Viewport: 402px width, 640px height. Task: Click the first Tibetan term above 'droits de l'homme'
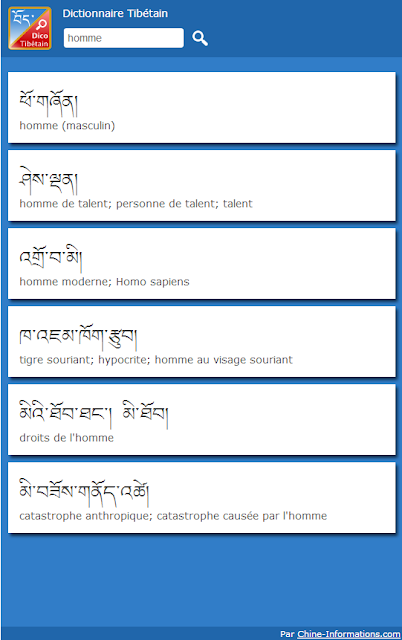[65, 413]
